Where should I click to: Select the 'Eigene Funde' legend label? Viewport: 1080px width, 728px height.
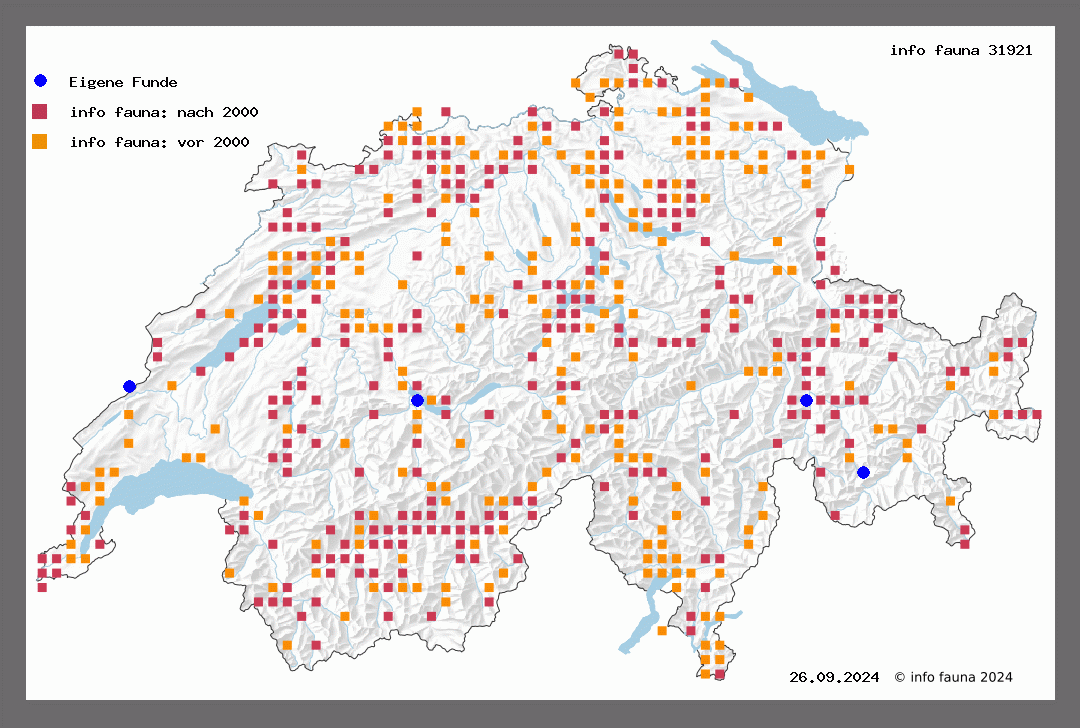tap(123, 82)
